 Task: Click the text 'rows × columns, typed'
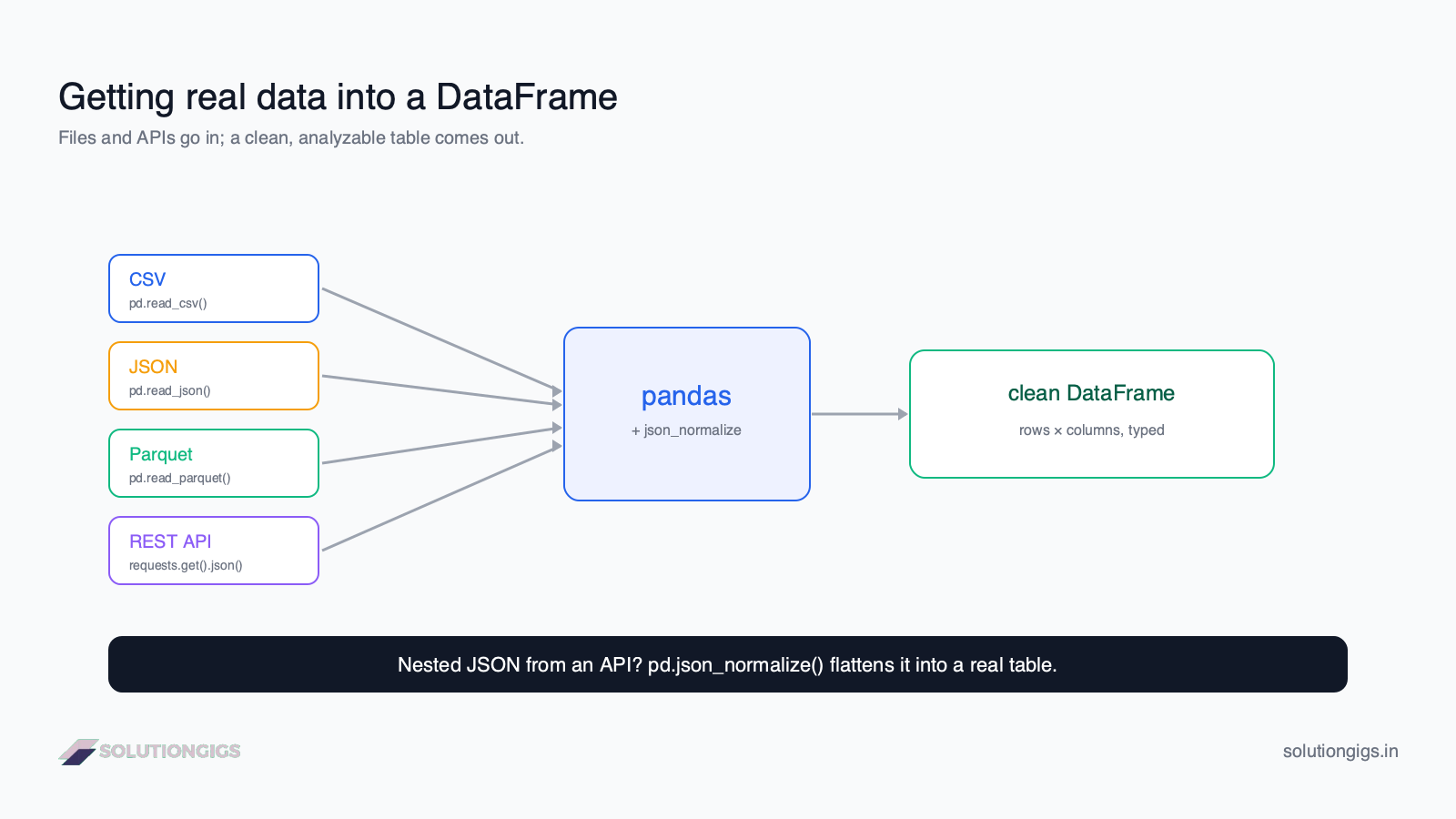coord(1092,430)
